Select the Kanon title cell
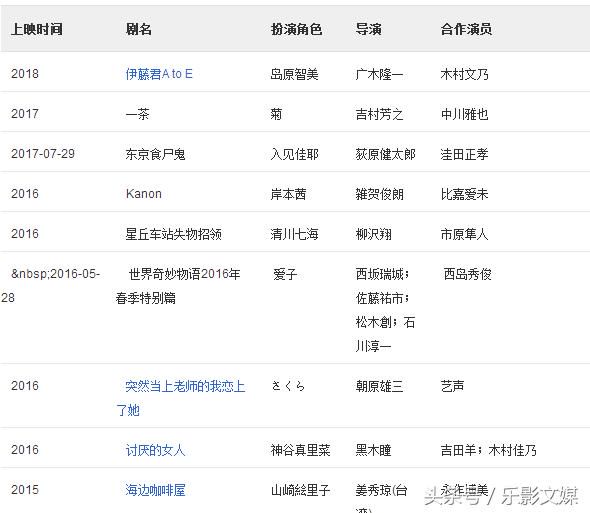This screenshot has width=590, height=513. pos(144,194)
